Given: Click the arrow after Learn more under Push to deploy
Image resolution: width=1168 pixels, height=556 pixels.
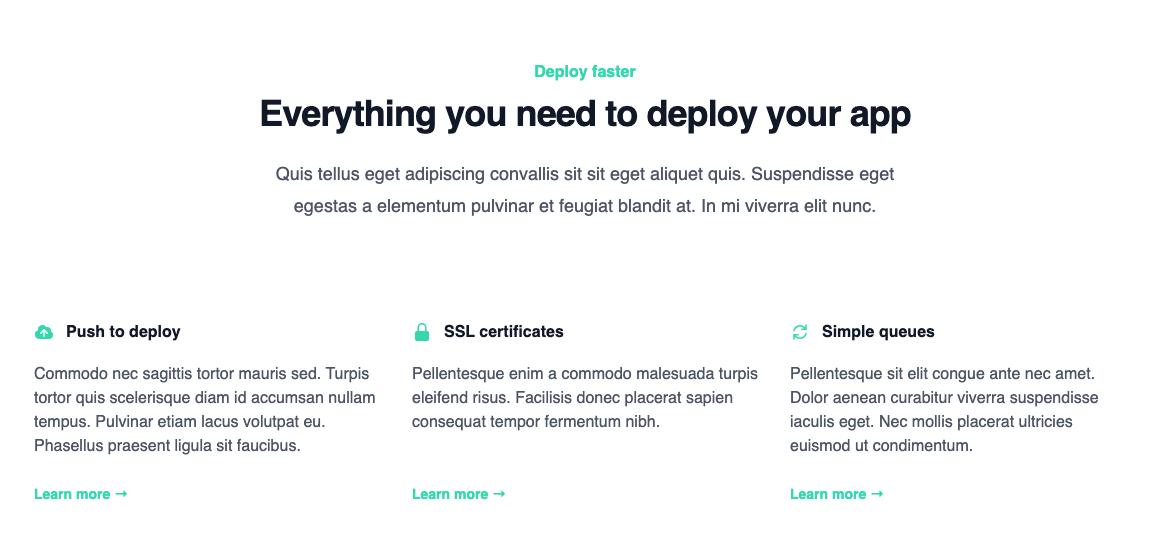Looking at the screenshot, I should tap(121, 494).
